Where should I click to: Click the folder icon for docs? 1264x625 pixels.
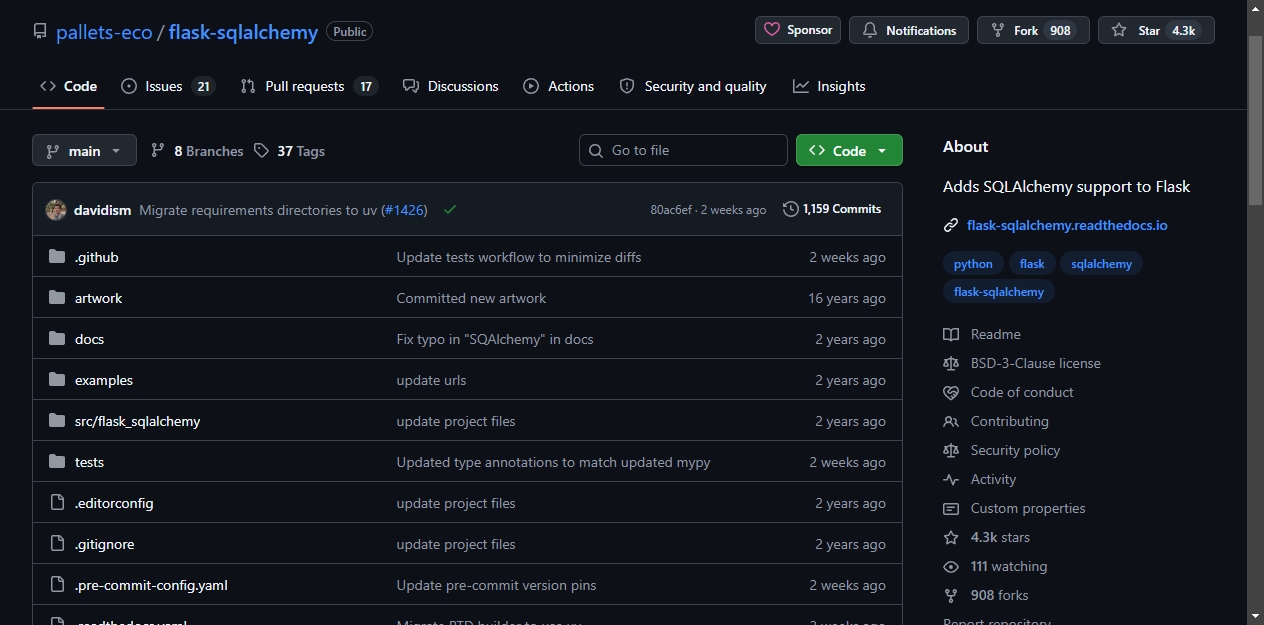57,339
